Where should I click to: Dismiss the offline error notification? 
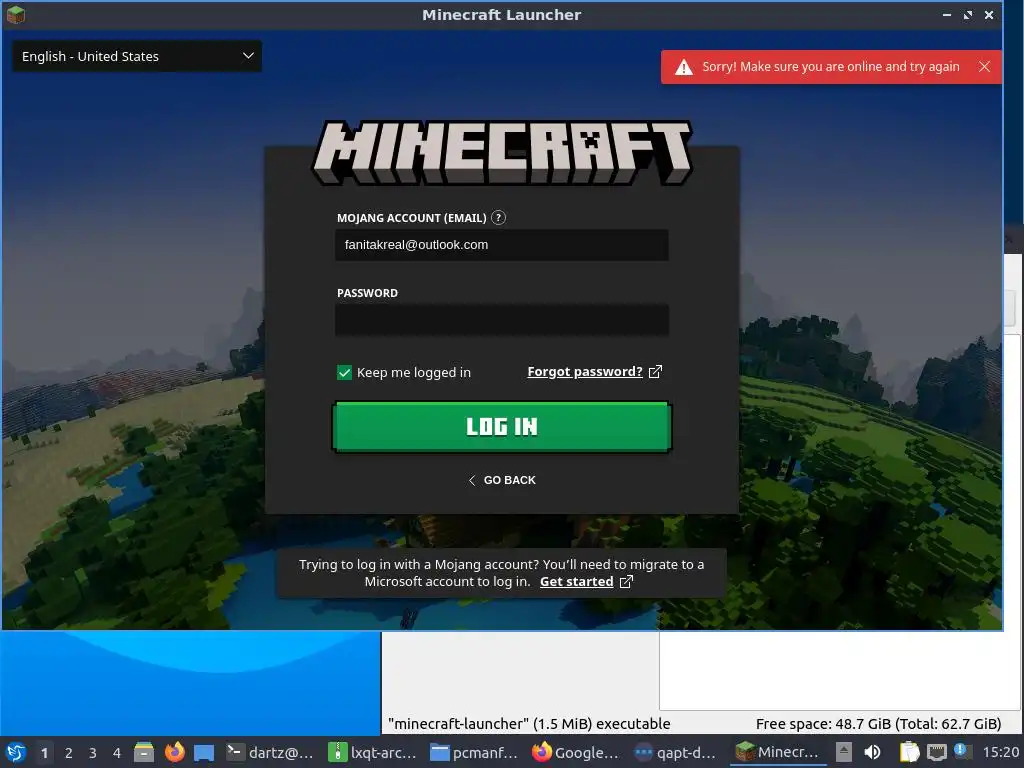click(x=984, y=67)
